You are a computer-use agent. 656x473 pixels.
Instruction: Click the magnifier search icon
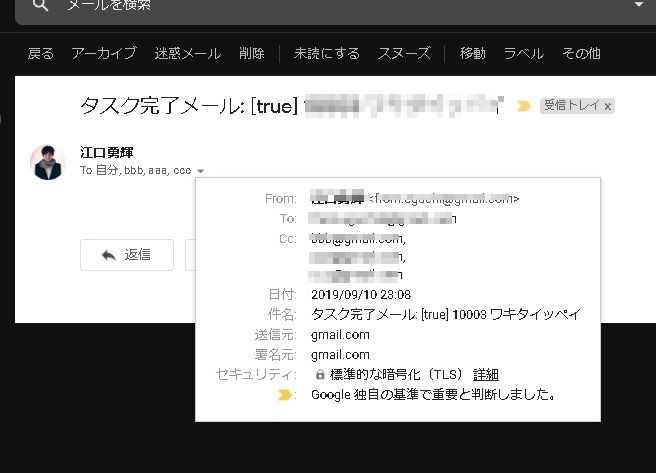tap(39, 6)
